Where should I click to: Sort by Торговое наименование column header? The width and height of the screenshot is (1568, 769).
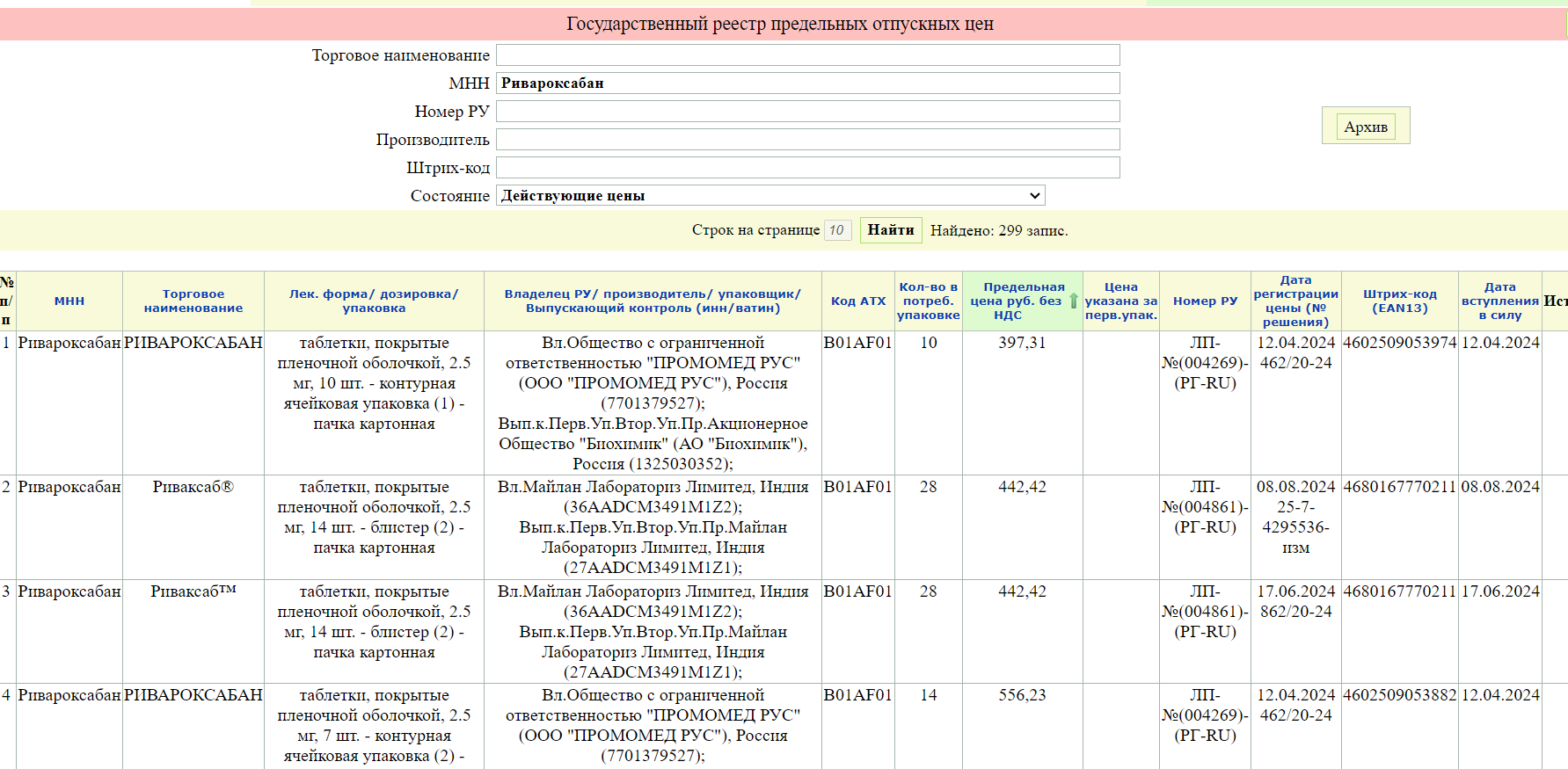(x=193, y=301)
